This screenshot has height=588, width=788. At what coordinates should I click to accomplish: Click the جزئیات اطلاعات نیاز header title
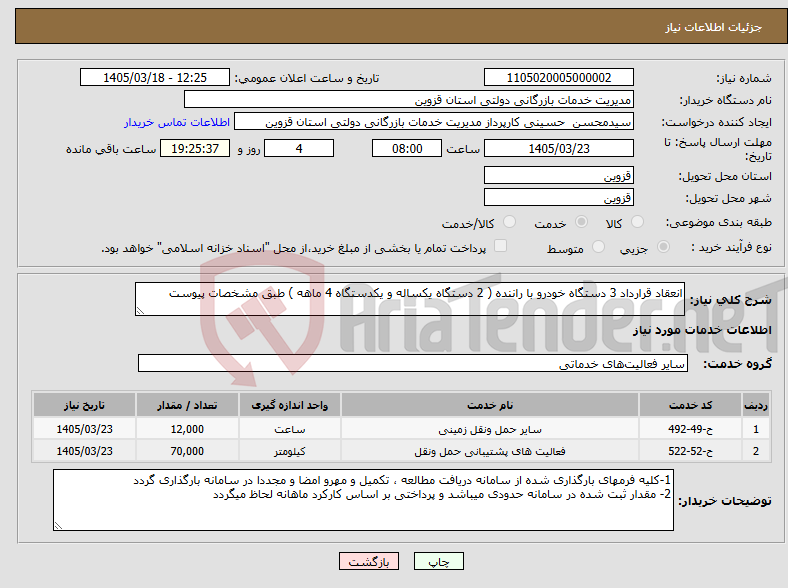(x=714, y=27)
